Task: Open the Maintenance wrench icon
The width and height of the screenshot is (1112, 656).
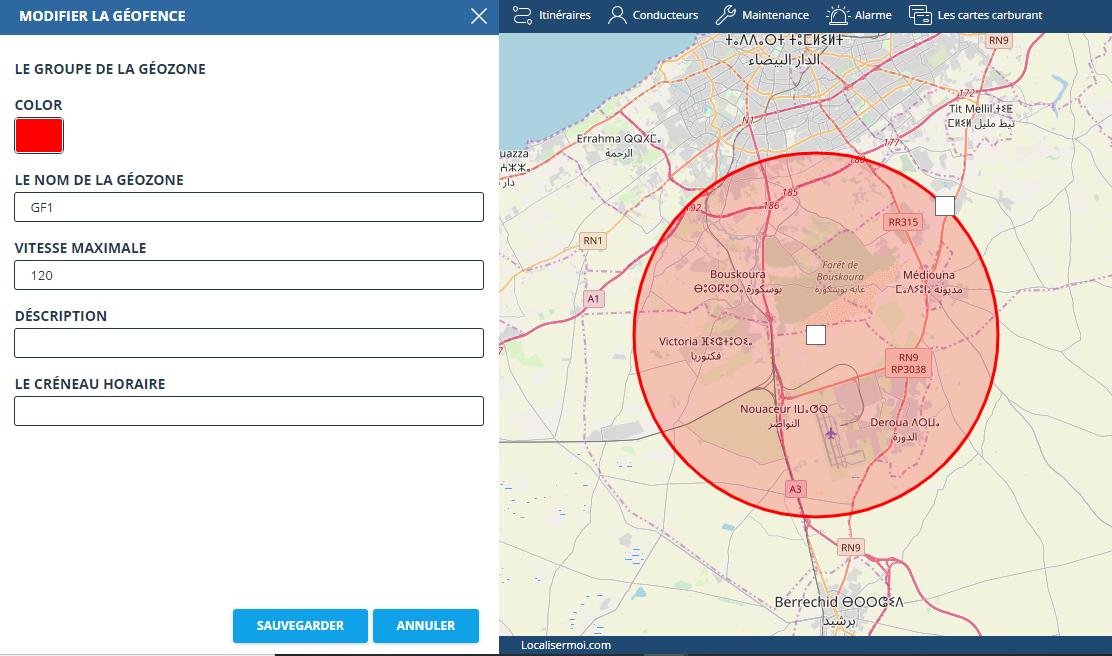Action: coord(724,15)
